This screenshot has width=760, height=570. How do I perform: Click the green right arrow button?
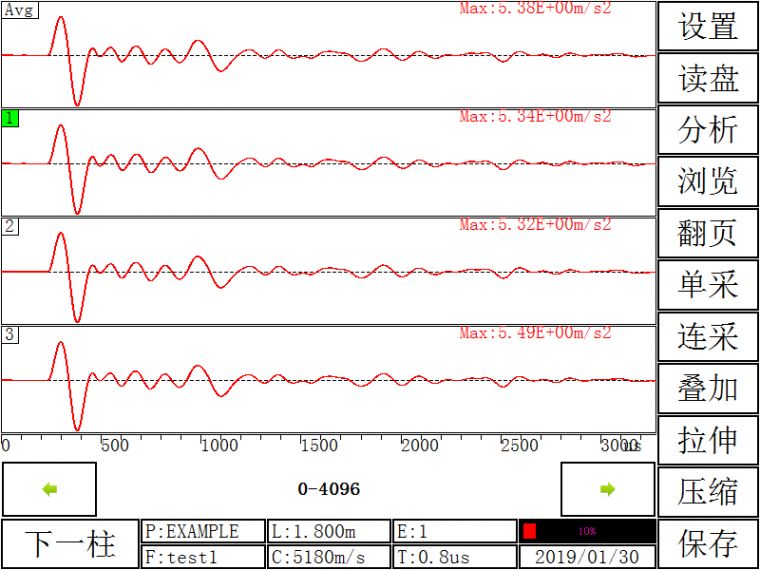[607, 489]
